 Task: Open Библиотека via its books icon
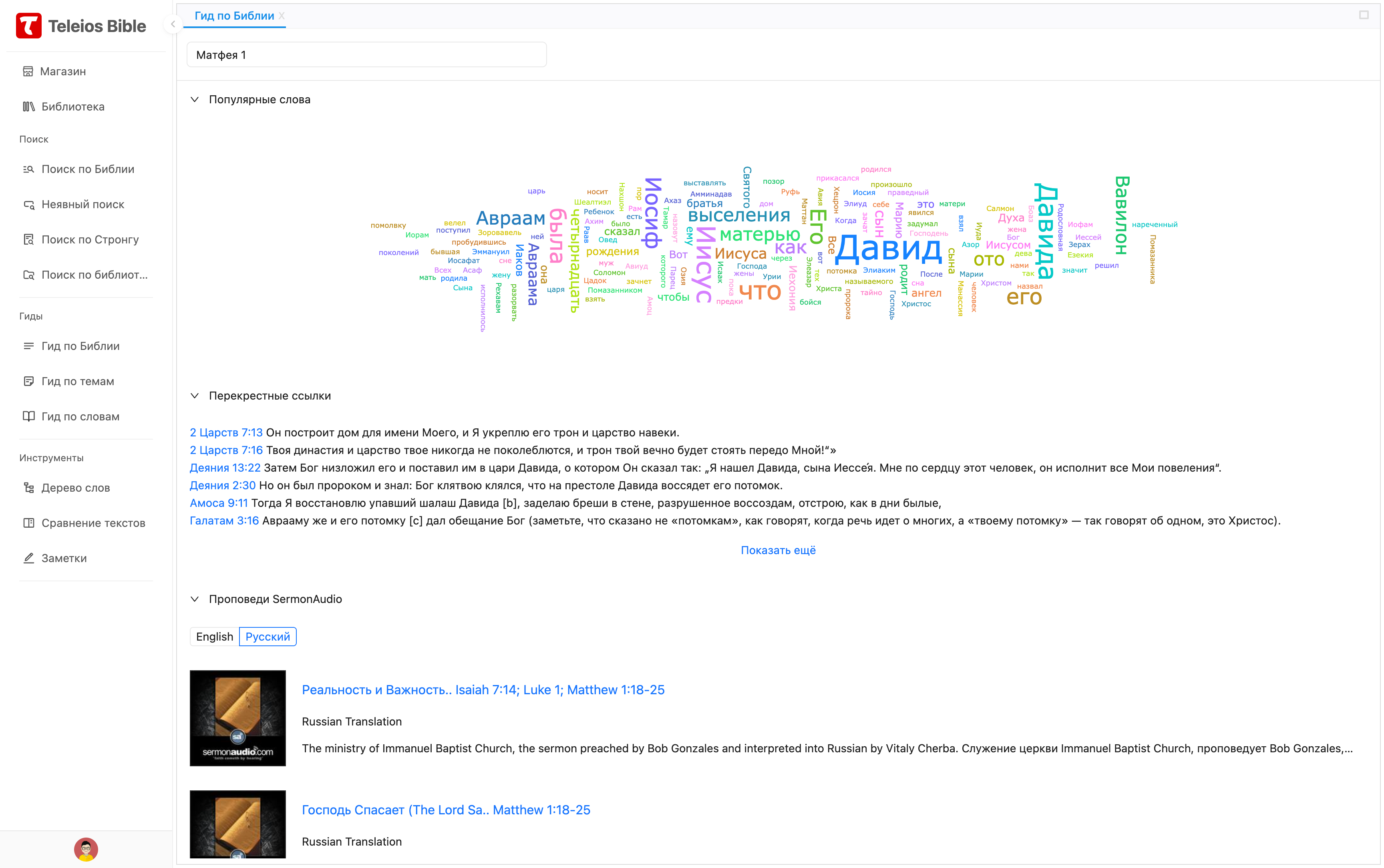[x=28, y=107]
